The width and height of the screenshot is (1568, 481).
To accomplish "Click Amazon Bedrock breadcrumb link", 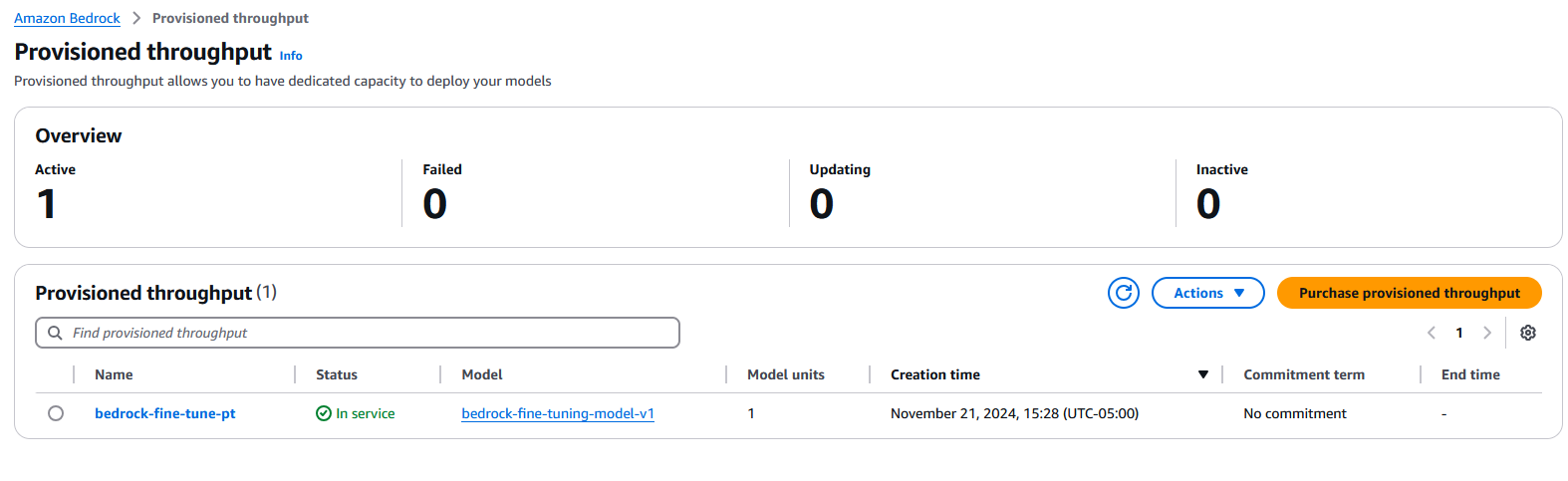I will [x=67, y=18].
